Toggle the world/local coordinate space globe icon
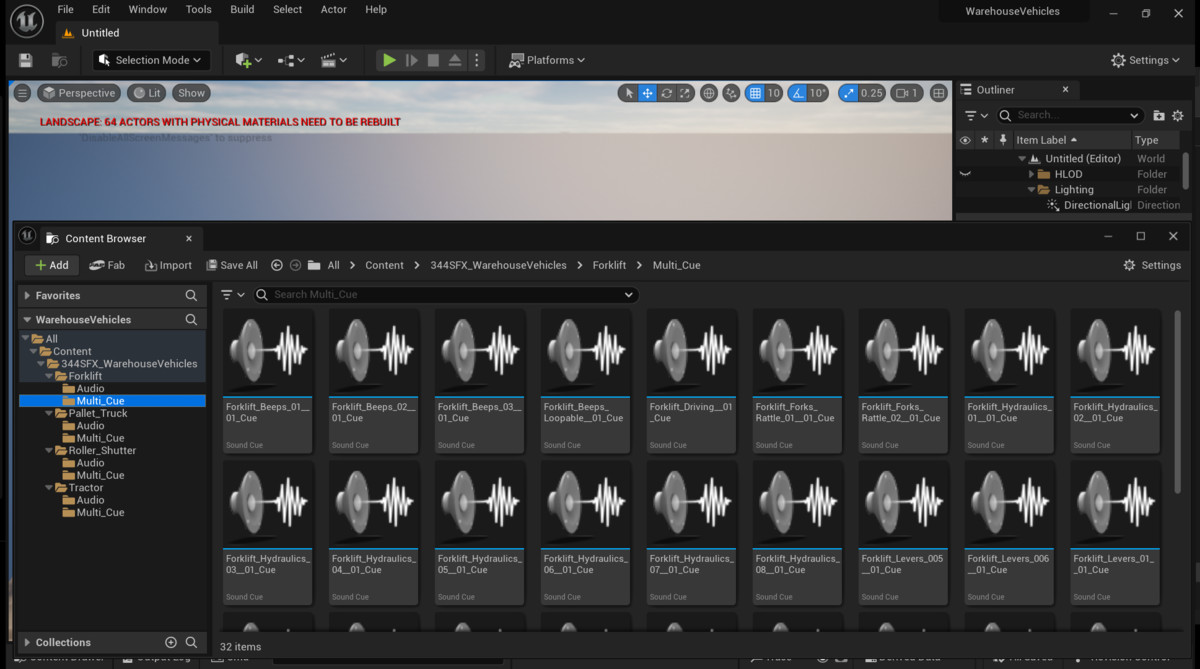This screenshot has height=669, width=1200. [x=709, y=93]
